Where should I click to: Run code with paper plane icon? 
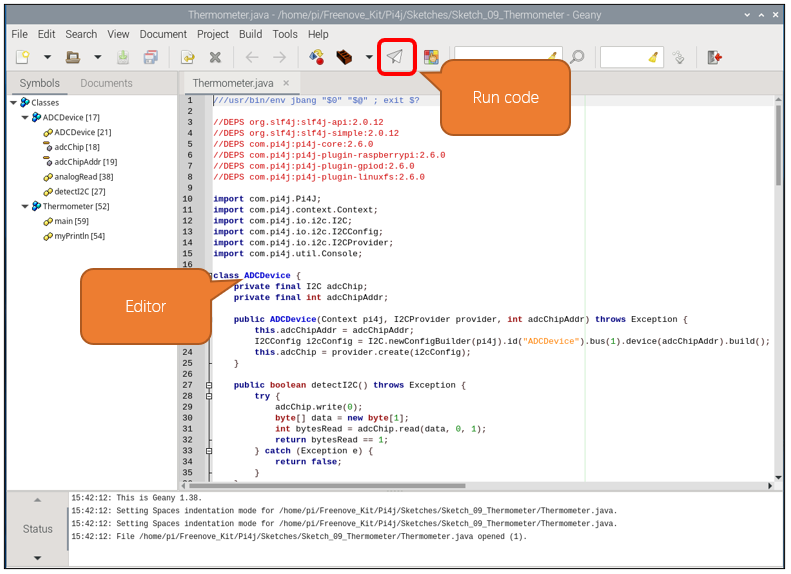point(396,56)
